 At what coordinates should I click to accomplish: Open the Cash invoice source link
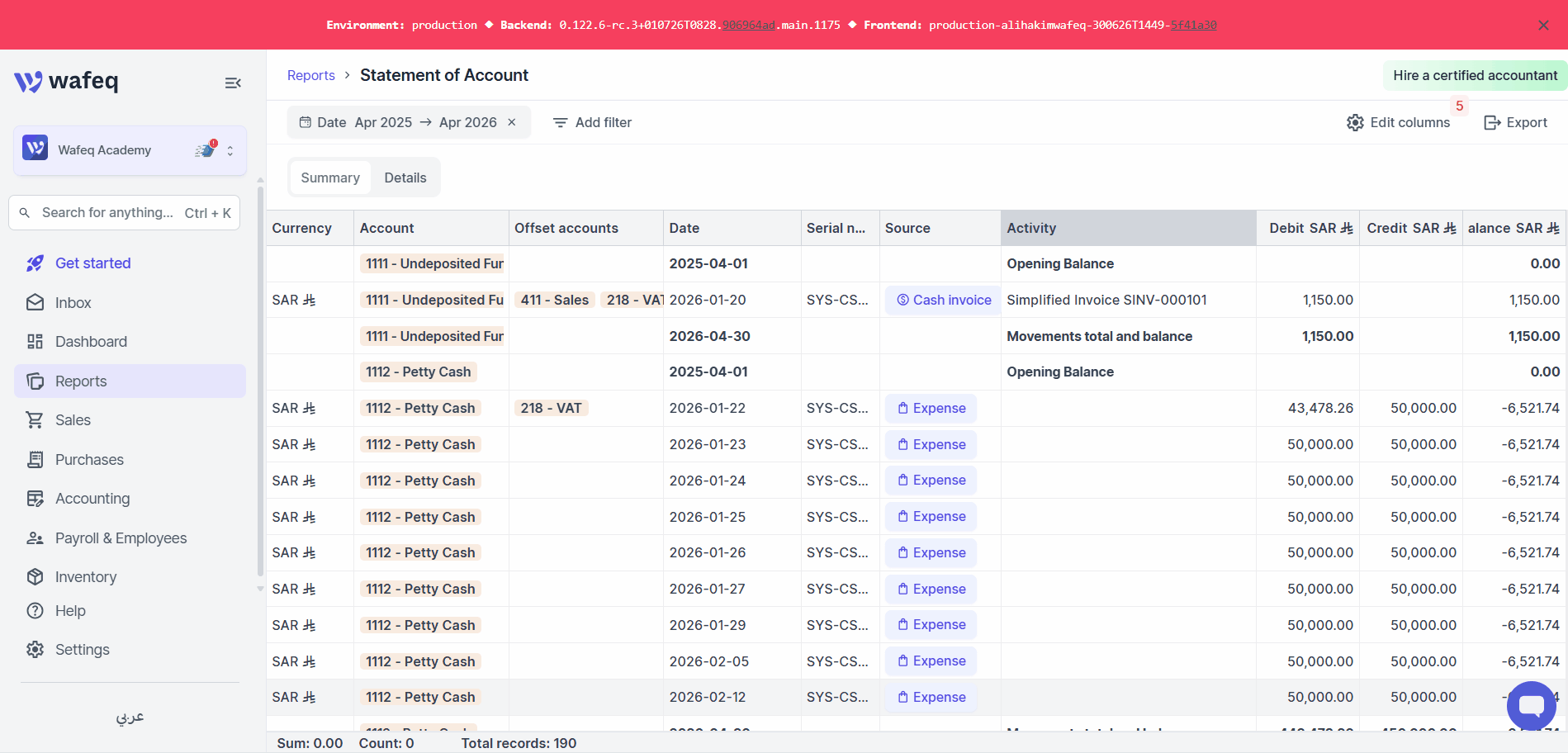[x=944, y=301]
